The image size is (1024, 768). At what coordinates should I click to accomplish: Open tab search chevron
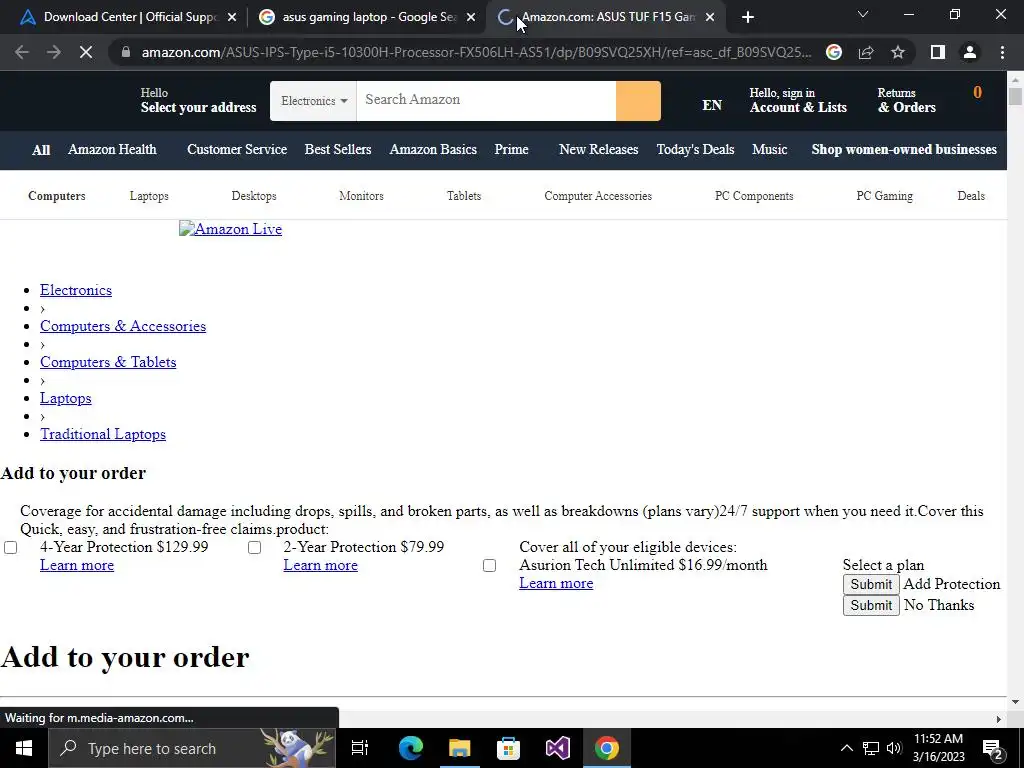tap(863, 14)
